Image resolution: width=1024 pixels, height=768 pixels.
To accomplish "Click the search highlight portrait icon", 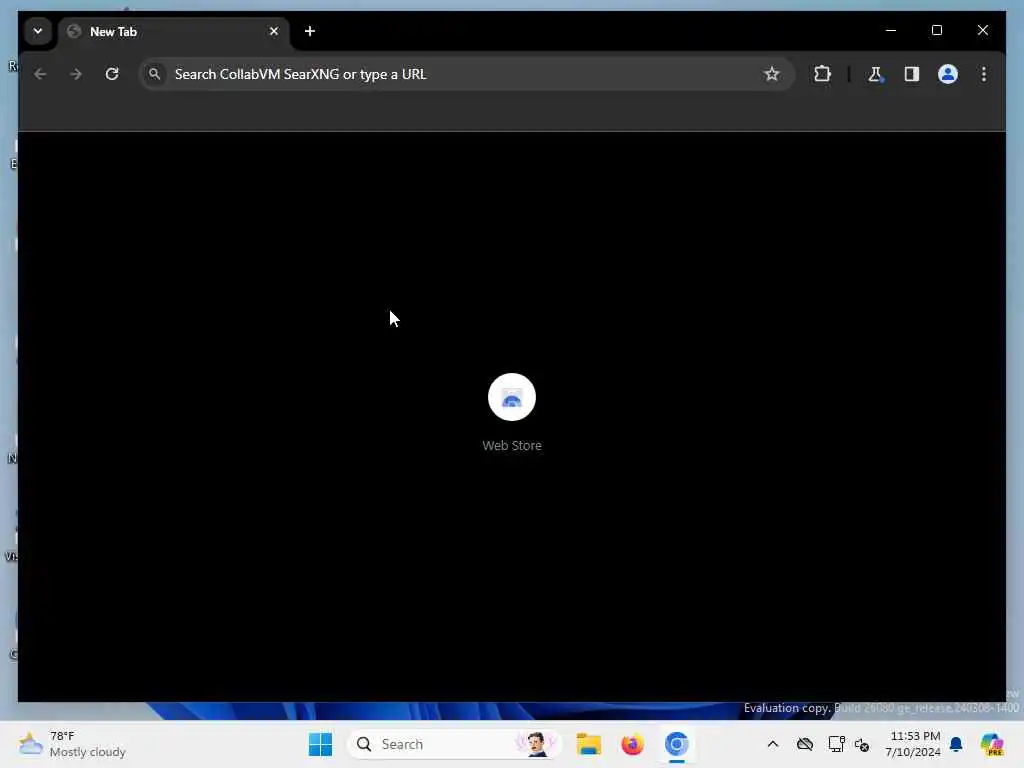I will (x=536, y=744).
